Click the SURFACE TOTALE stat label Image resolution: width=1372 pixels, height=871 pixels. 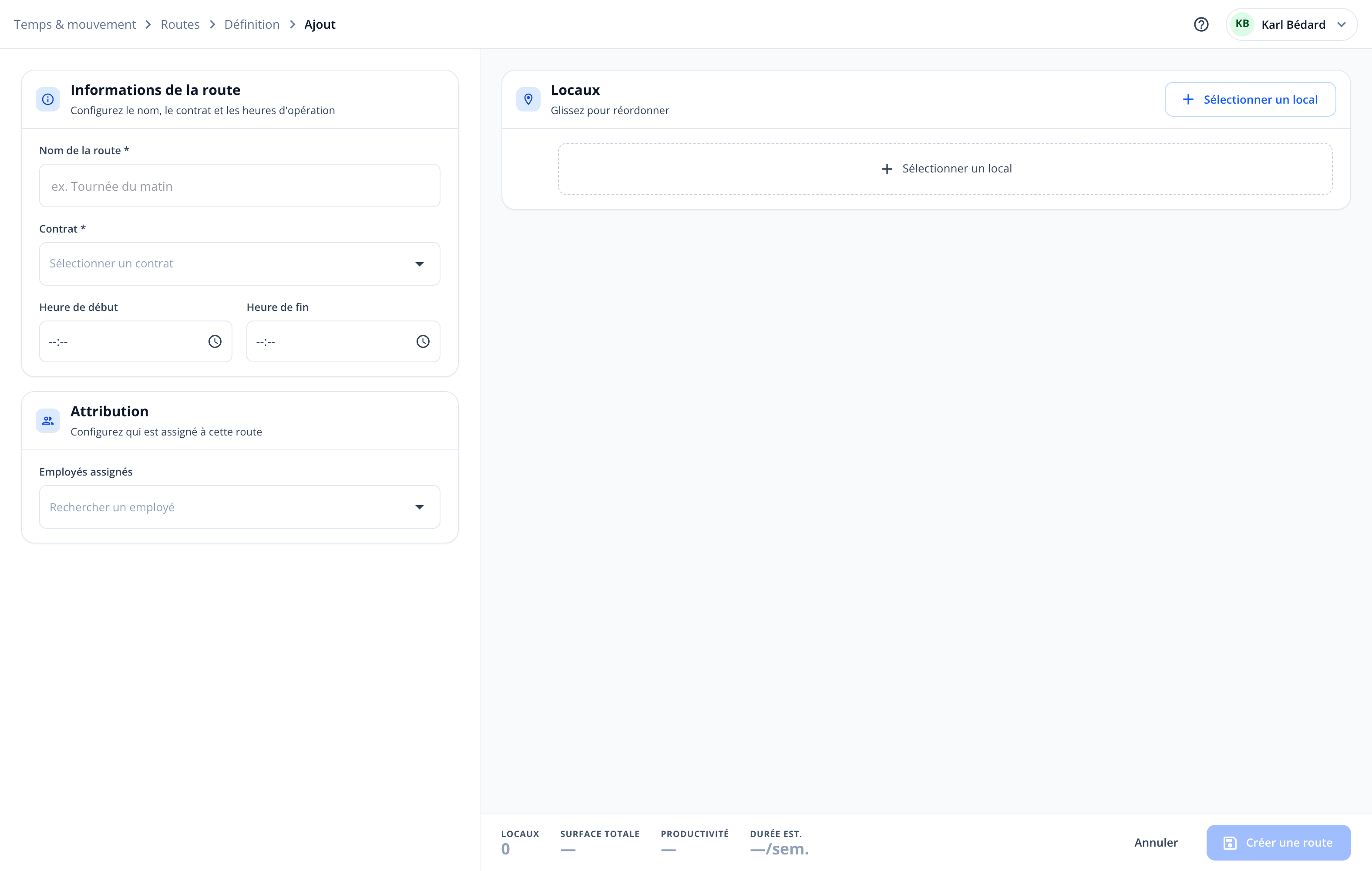599,834
